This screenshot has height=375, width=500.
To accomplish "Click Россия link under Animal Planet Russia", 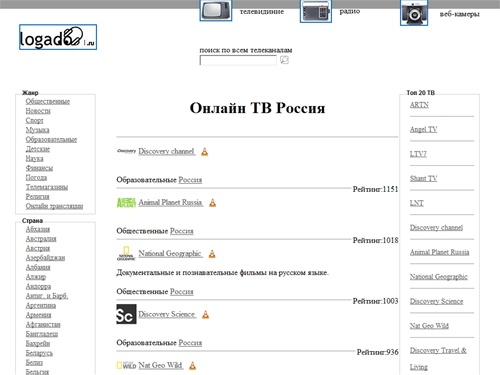I will point(182,231).
